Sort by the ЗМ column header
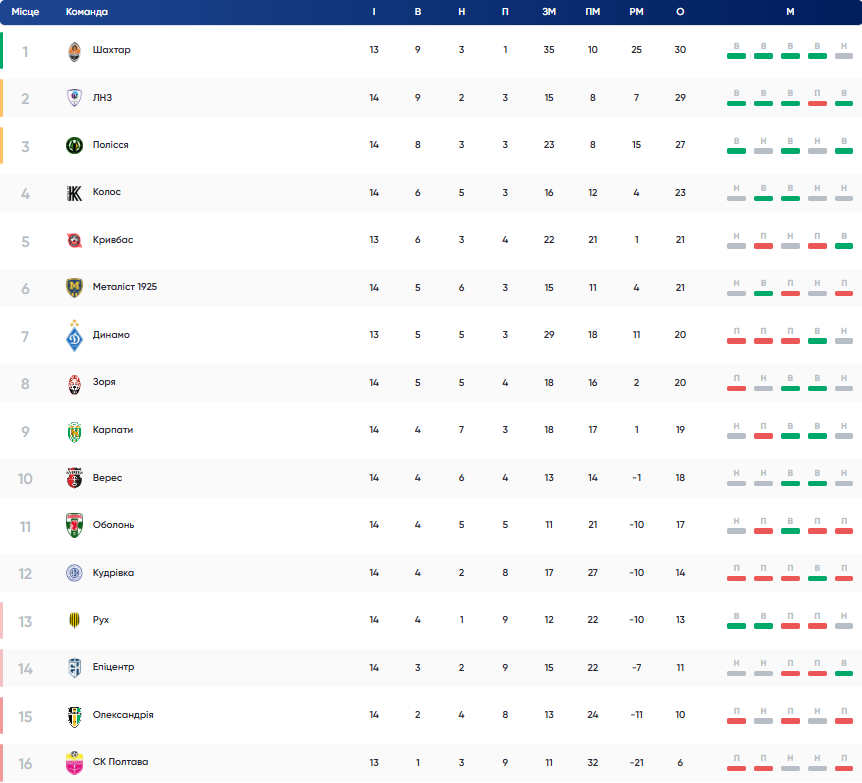The width and height of the screenshot is (862, 783). pyautogui.click(x=549, y=12)
